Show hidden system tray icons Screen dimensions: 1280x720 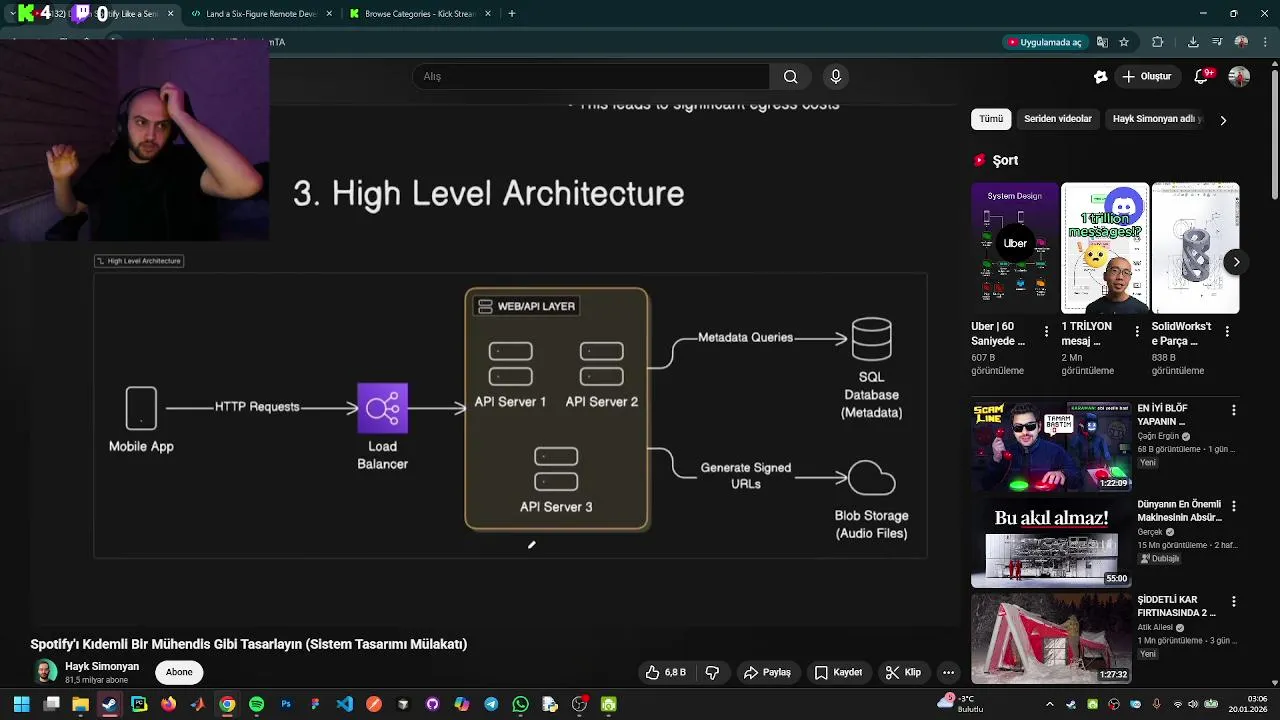(x=1049, y=704)
